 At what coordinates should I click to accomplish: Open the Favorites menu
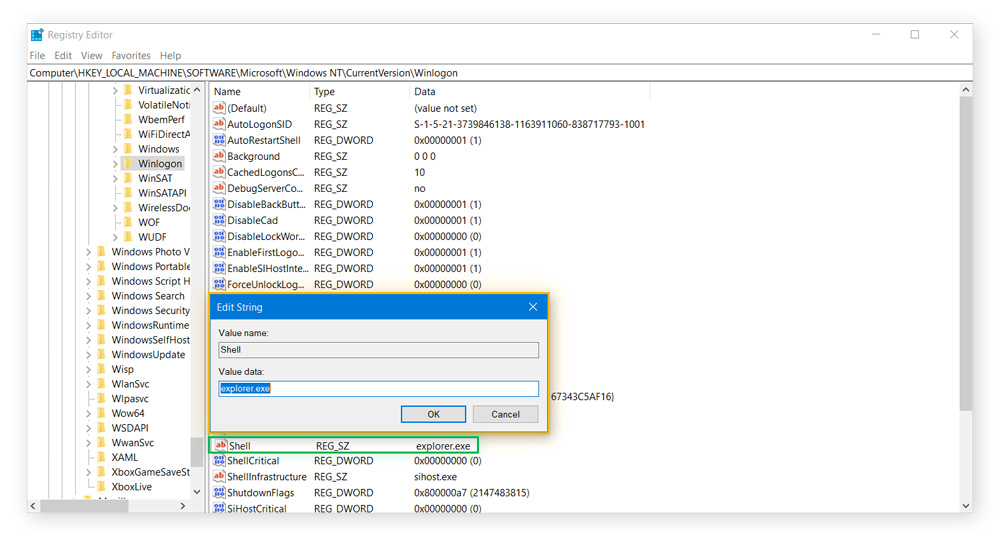click(x=131, y=56)
